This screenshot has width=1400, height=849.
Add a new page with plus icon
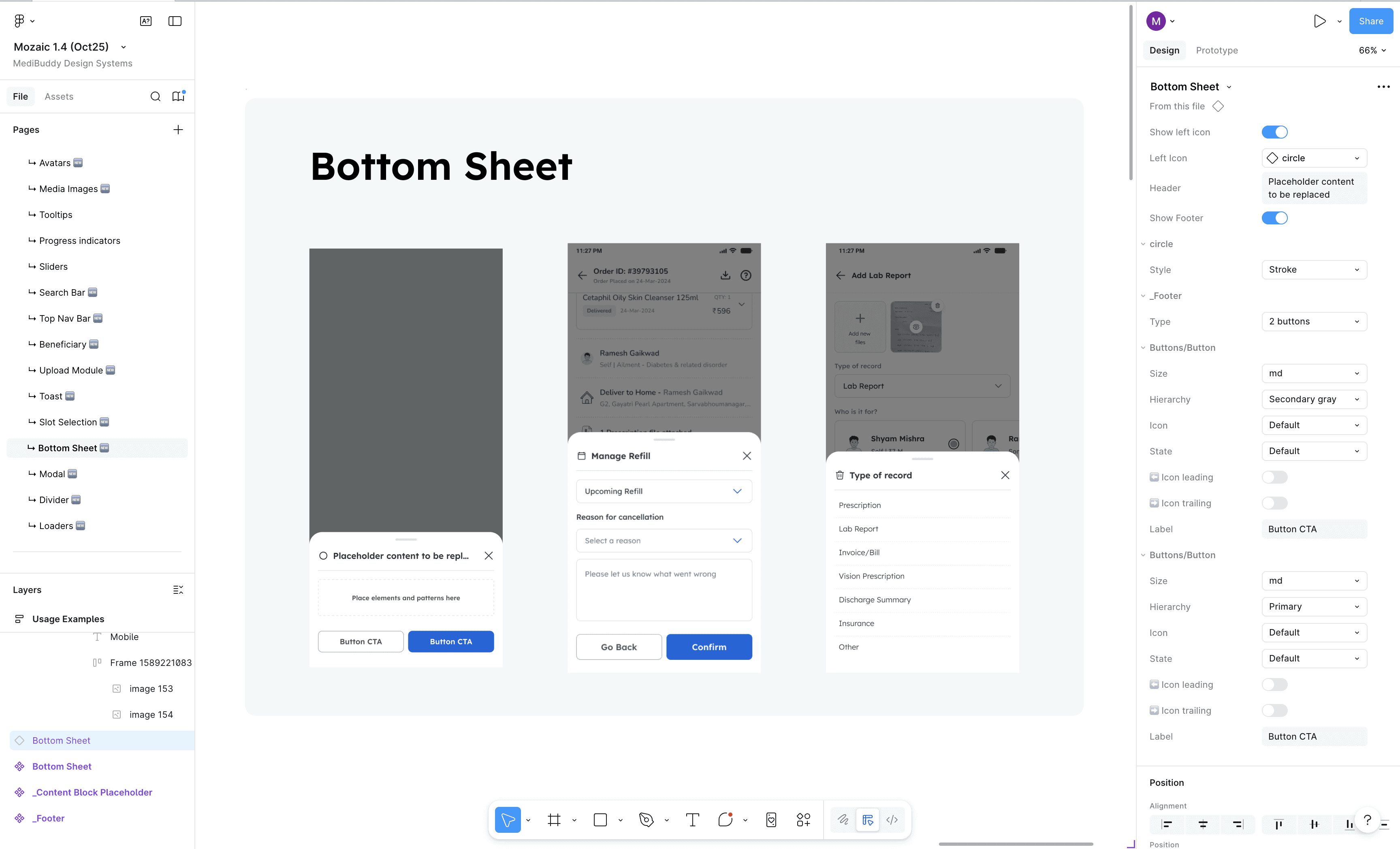click(178, 130)
